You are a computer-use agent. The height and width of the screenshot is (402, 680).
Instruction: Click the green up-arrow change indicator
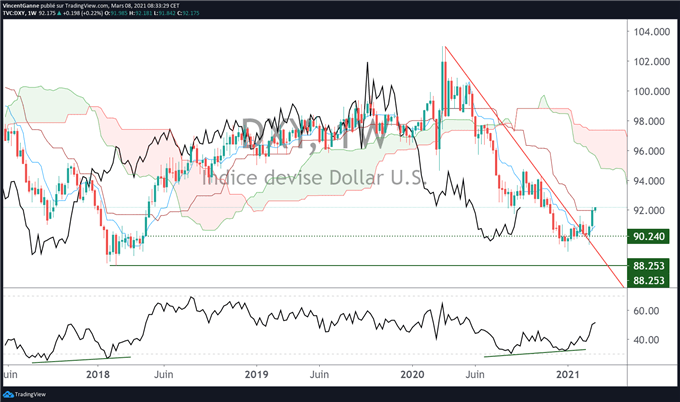[59, 13]
